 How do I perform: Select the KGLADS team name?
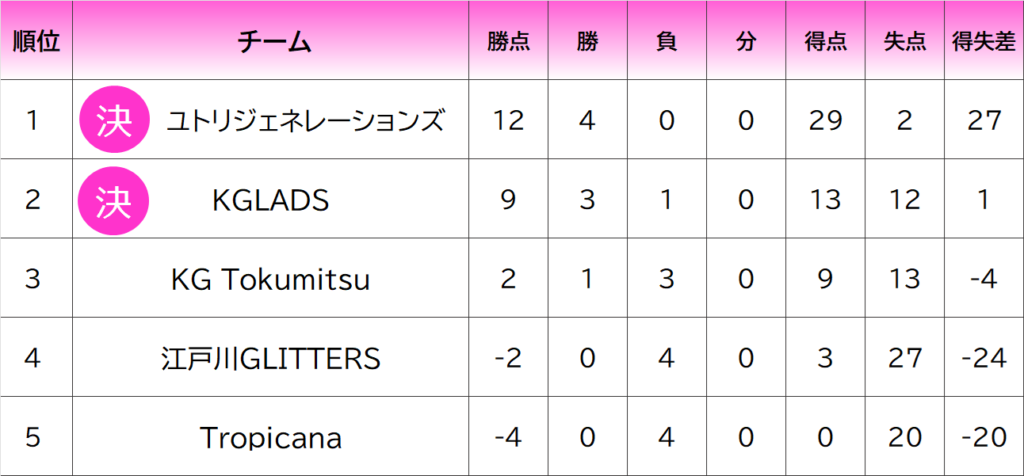click(271, 201)
